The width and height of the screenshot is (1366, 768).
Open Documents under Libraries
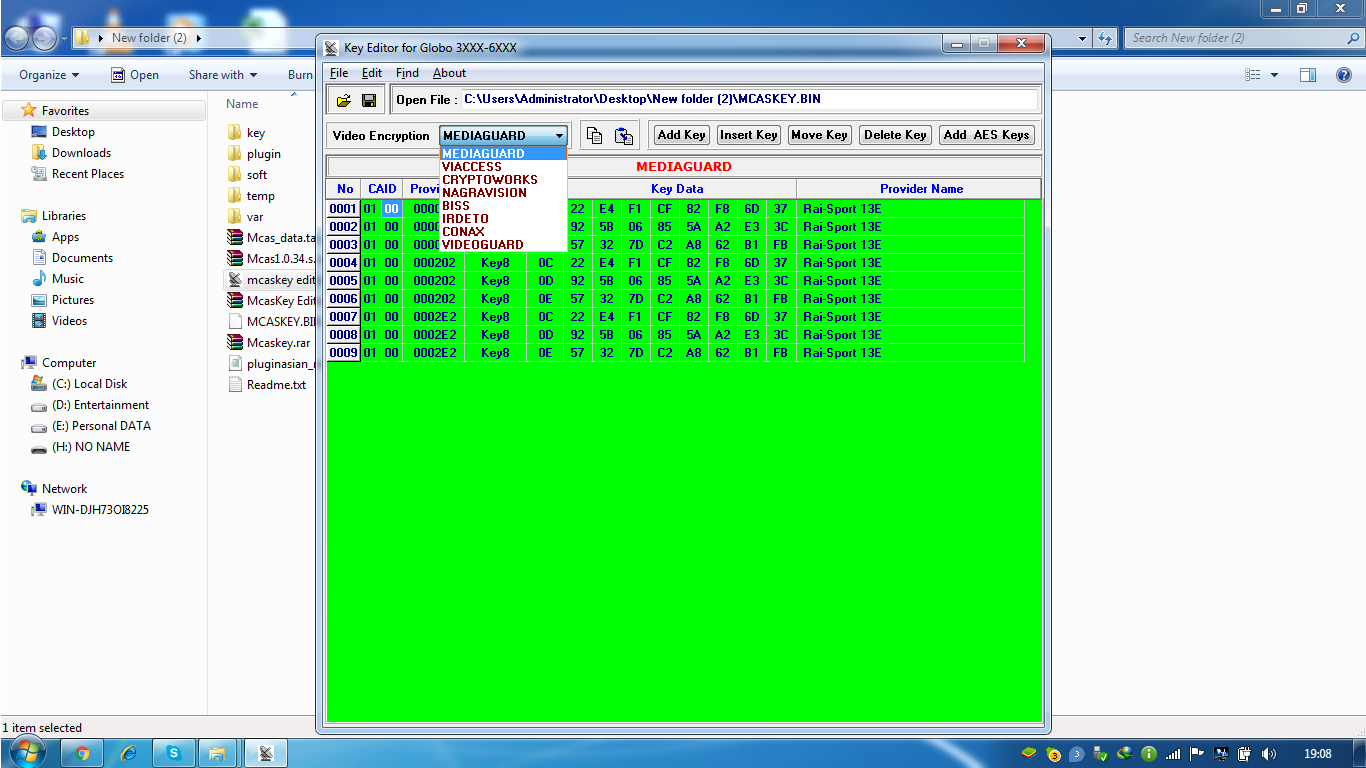82,258
